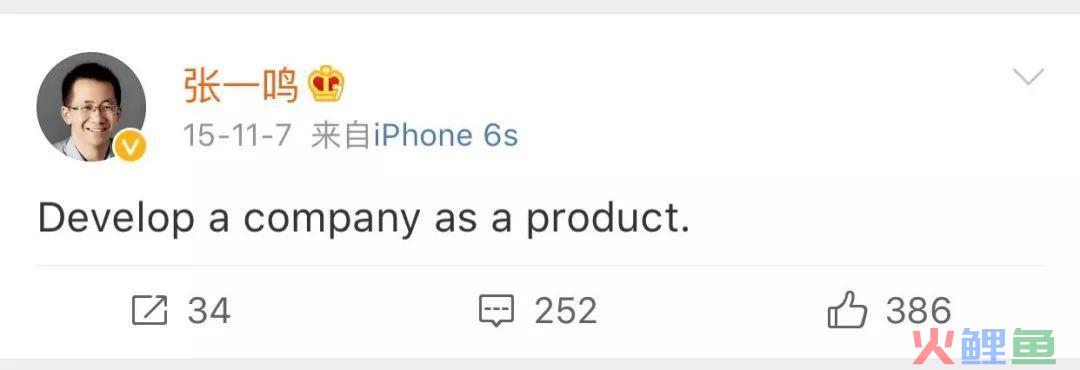1080x370 pixels.
Task: Click the 来自 source label
Action: pos(341,136)
